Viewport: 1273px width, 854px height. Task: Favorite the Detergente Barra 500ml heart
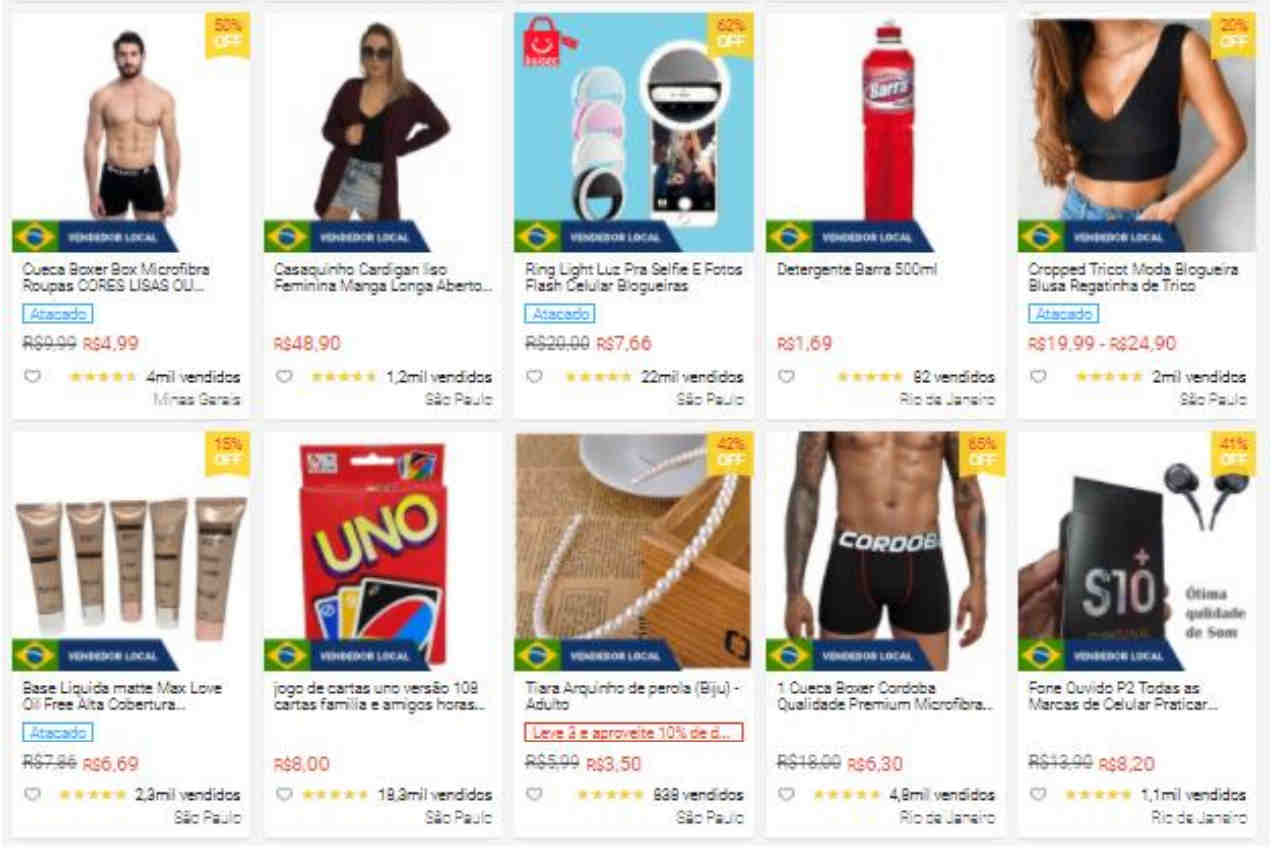(x=787, y=377)
